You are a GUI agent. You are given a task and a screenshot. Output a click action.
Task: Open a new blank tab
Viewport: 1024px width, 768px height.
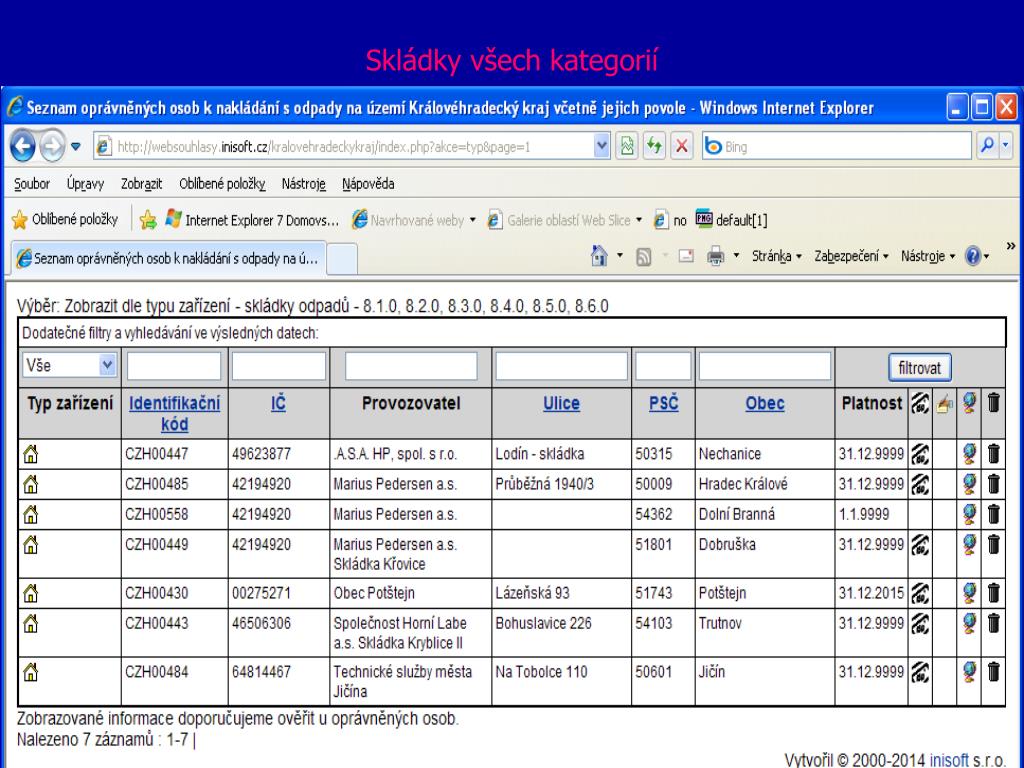pos(342,259)
